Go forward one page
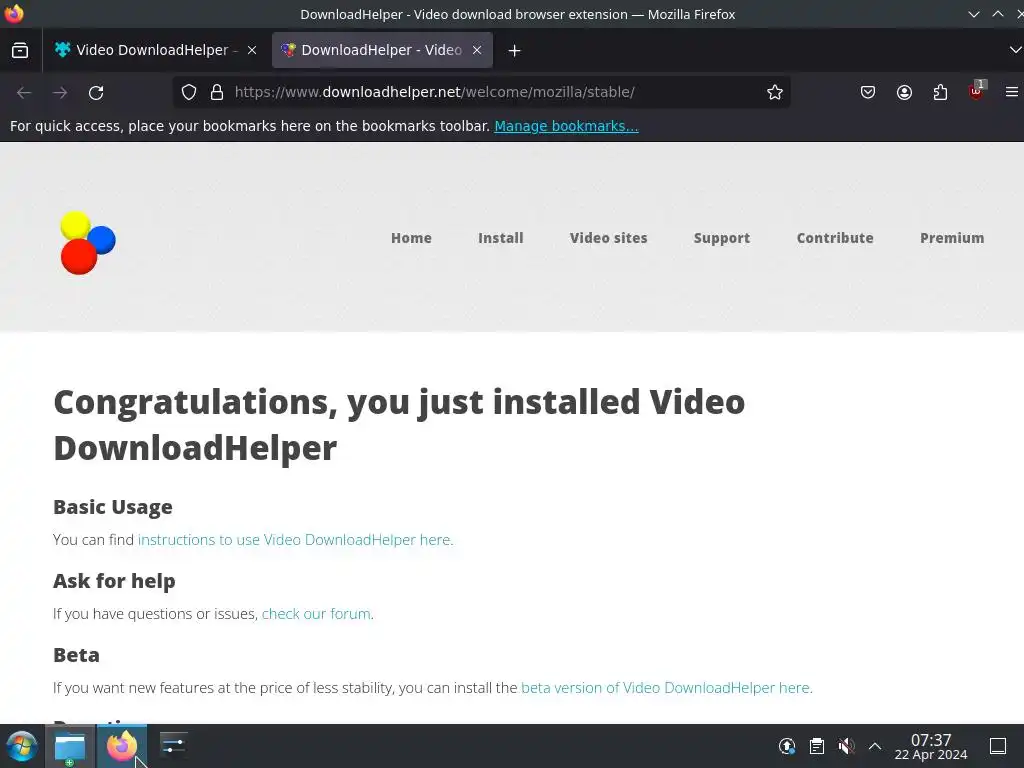 point(60,93)
